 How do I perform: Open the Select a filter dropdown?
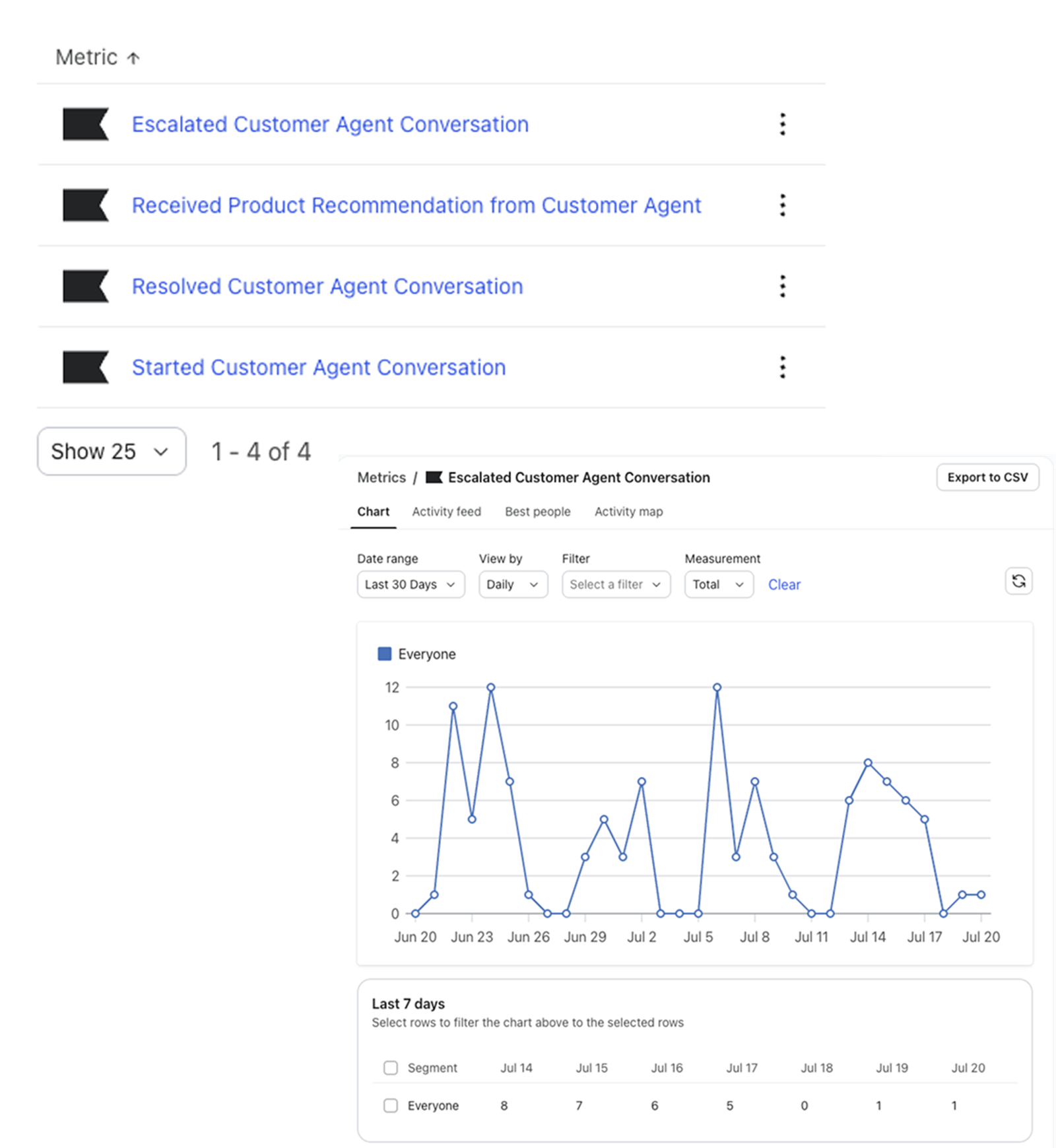pos(616,585)
